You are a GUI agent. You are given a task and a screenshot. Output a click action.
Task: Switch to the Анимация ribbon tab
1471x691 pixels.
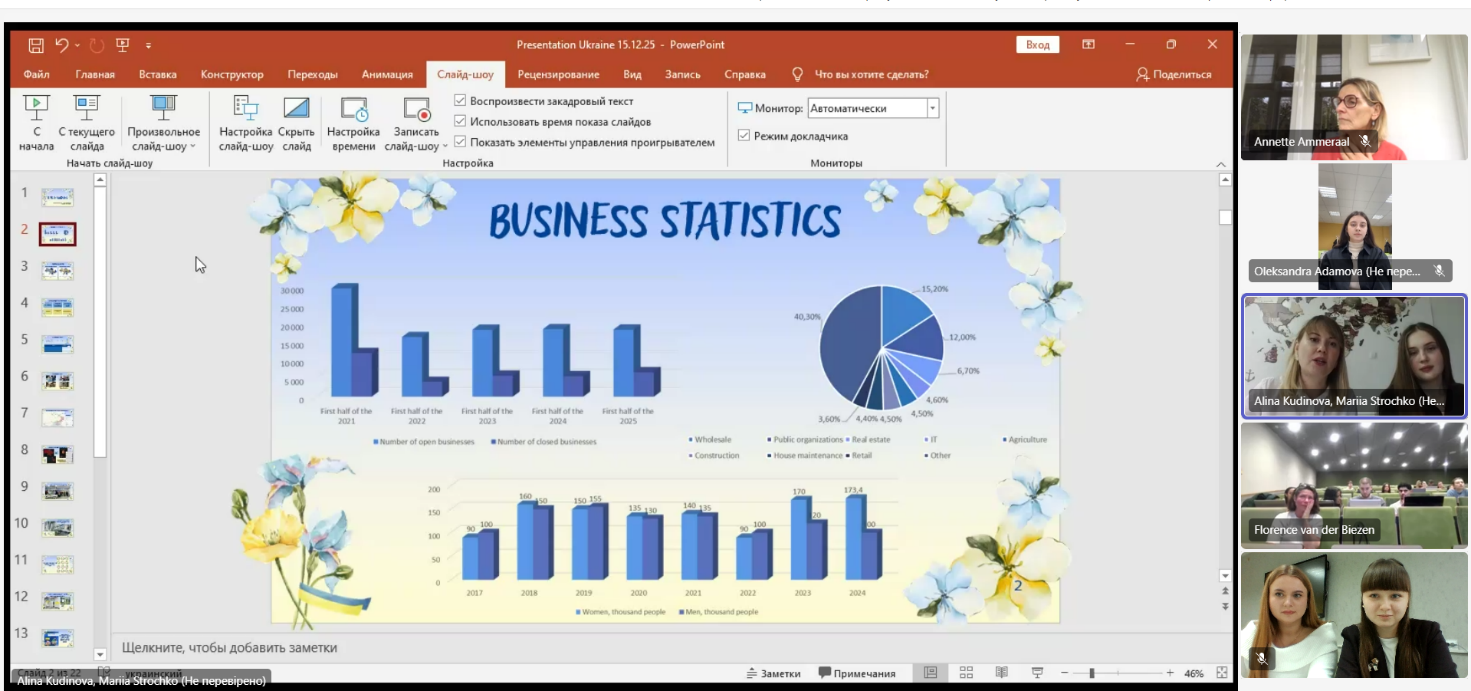387,74
